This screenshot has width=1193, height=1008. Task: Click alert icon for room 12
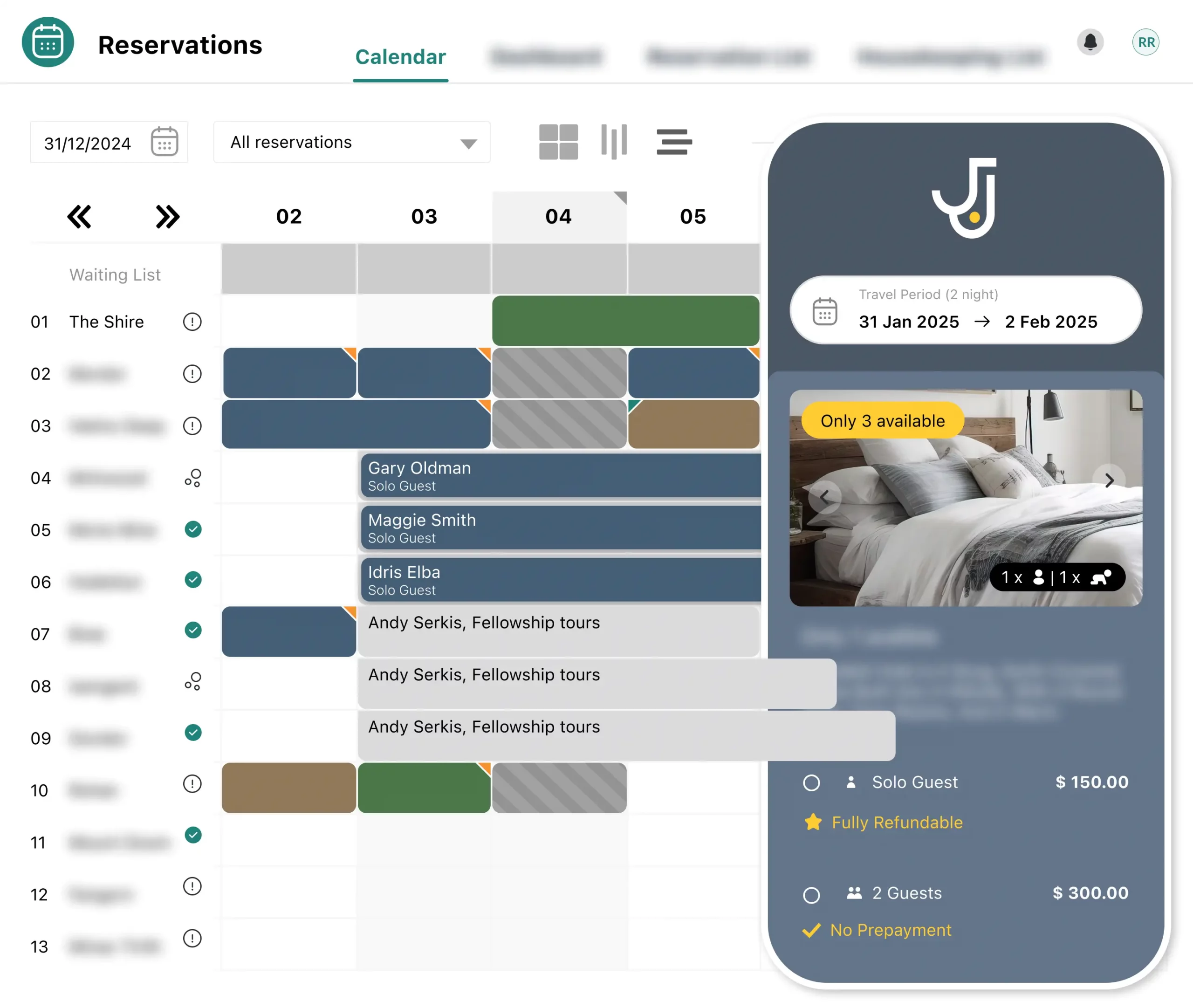pyautogui.click(x=192, y=886)
